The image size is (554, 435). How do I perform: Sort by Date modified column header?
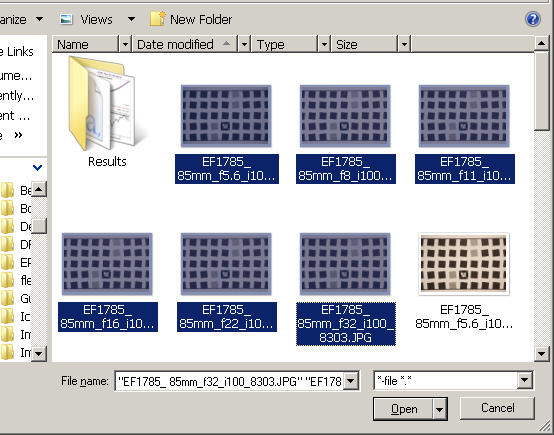(185, 45)
